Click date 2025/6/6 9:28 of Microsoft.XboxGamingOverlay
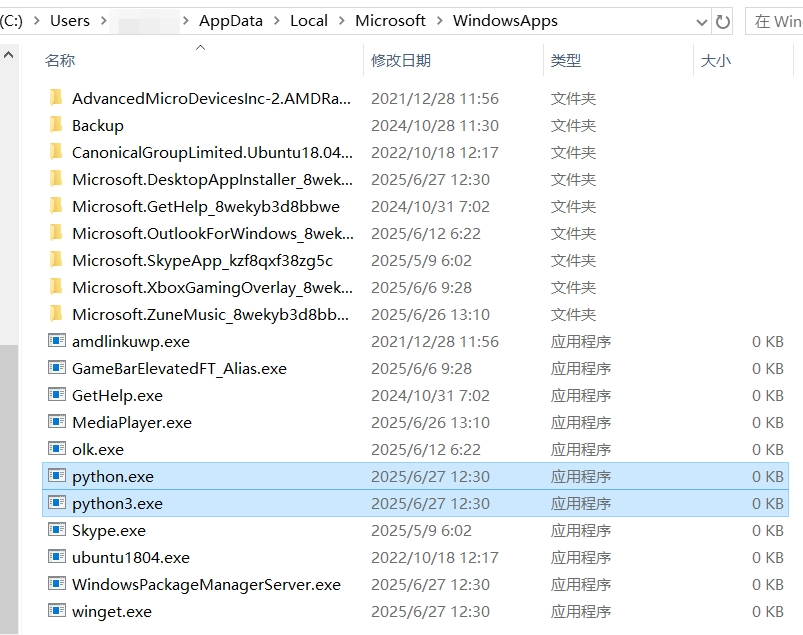Screen dimensions: 803x635 (421, 288)
